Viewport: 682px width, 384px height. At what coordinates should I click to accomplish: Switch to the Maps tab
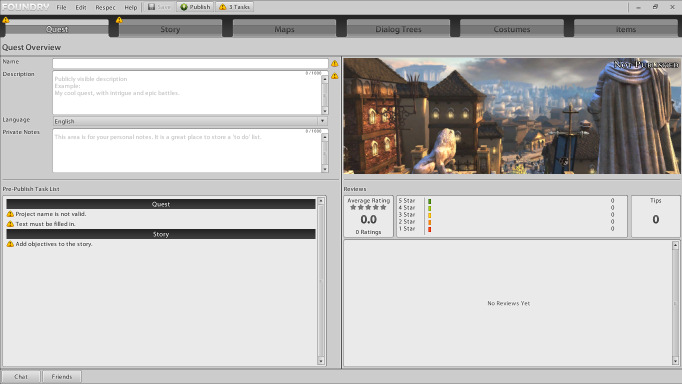[284, 29]
